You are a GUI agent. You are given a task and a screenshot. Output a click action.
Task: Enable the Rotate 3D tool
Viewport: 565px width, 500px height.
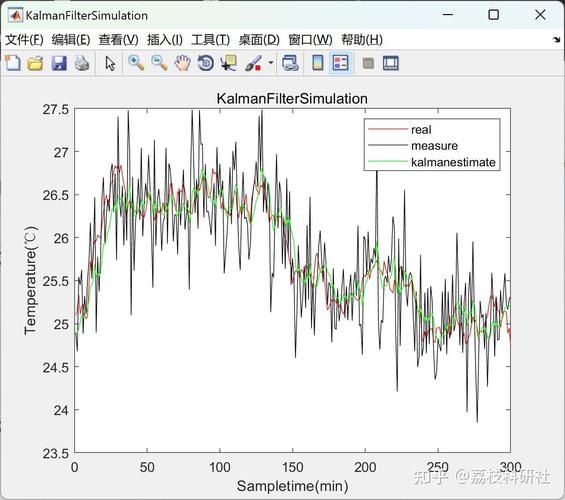(x=206, y=63)
